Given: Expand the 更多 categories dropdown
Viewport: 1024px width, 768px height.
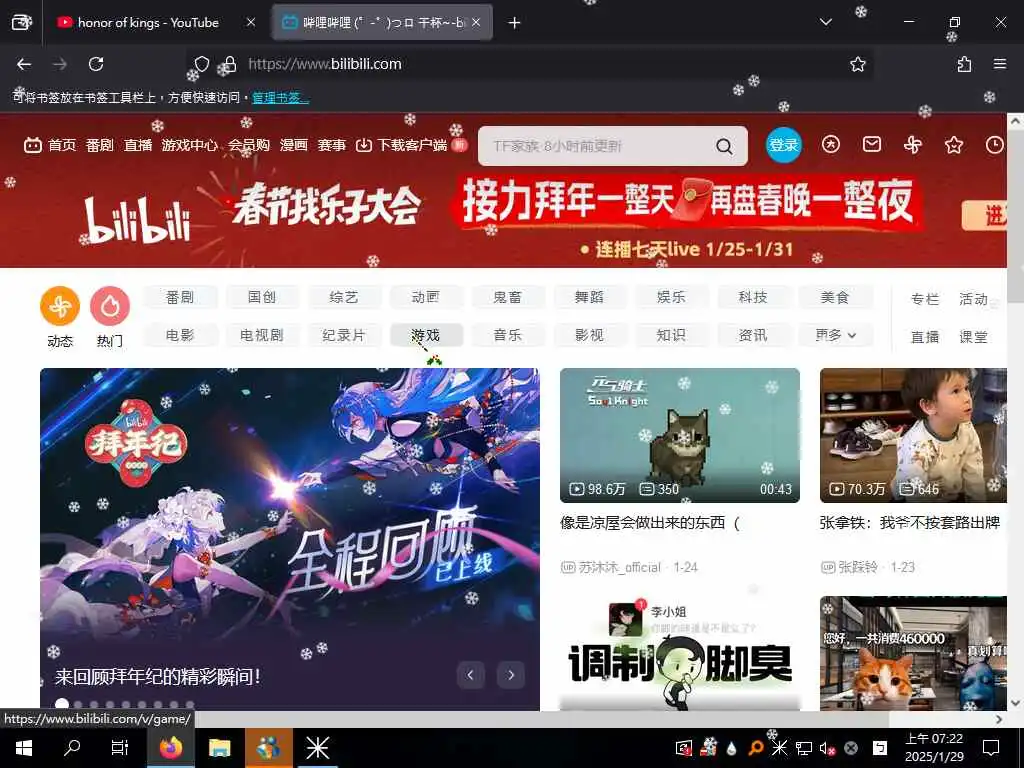Looking at the screenshot, I should click(836, 335).
